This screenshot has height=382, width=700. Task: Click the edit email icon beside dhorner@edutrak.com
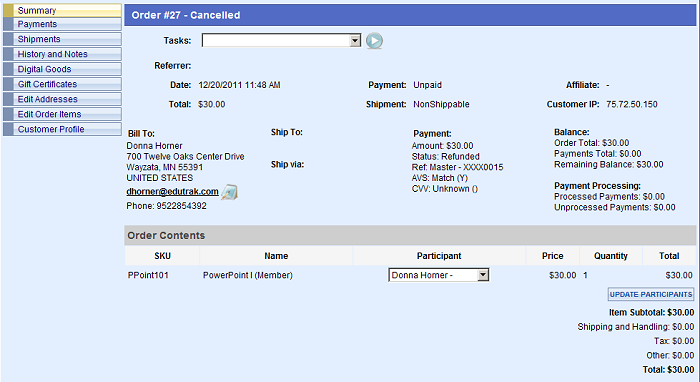pos(229,192)
